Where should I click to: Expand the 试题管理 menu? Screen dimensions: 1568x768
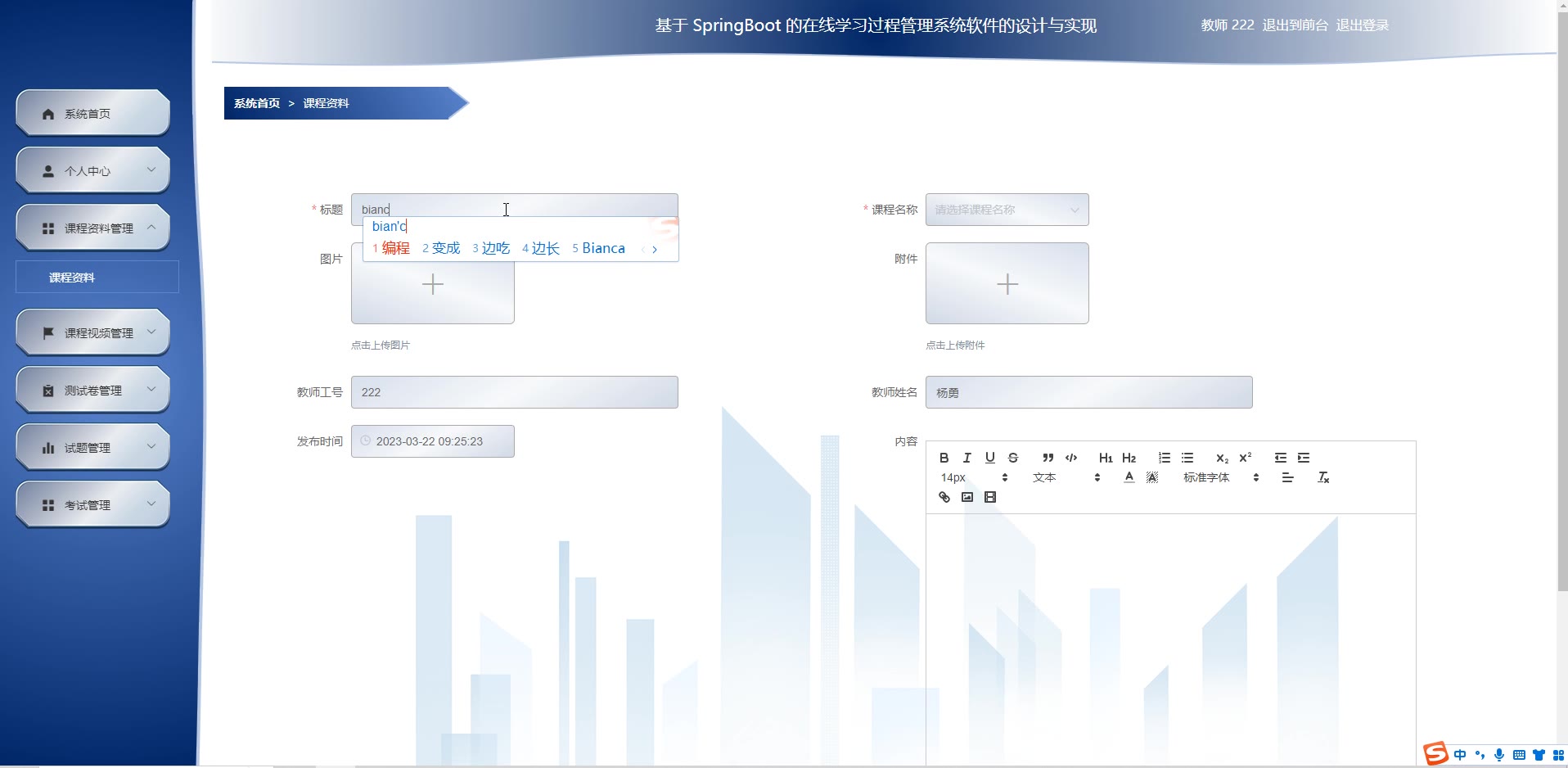click(x=92, y=447)
